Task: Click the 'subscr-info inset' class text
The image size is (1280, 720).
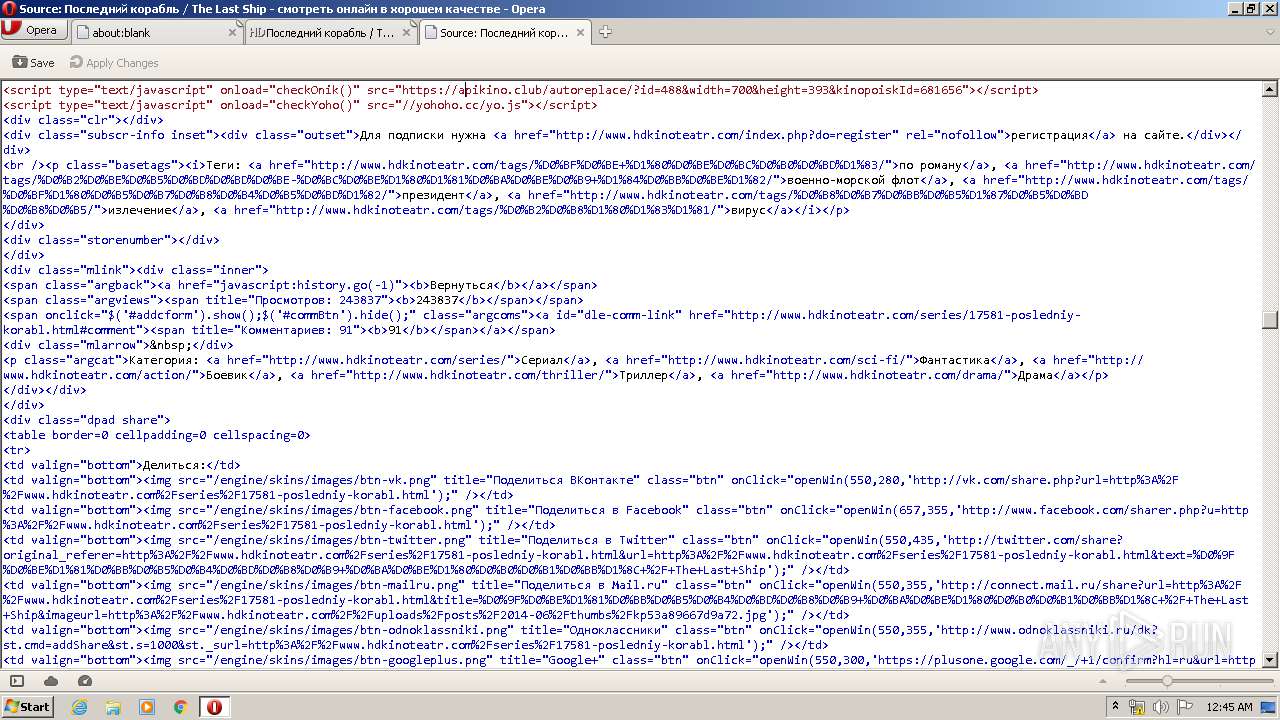Action: click(x=146, y=135)
